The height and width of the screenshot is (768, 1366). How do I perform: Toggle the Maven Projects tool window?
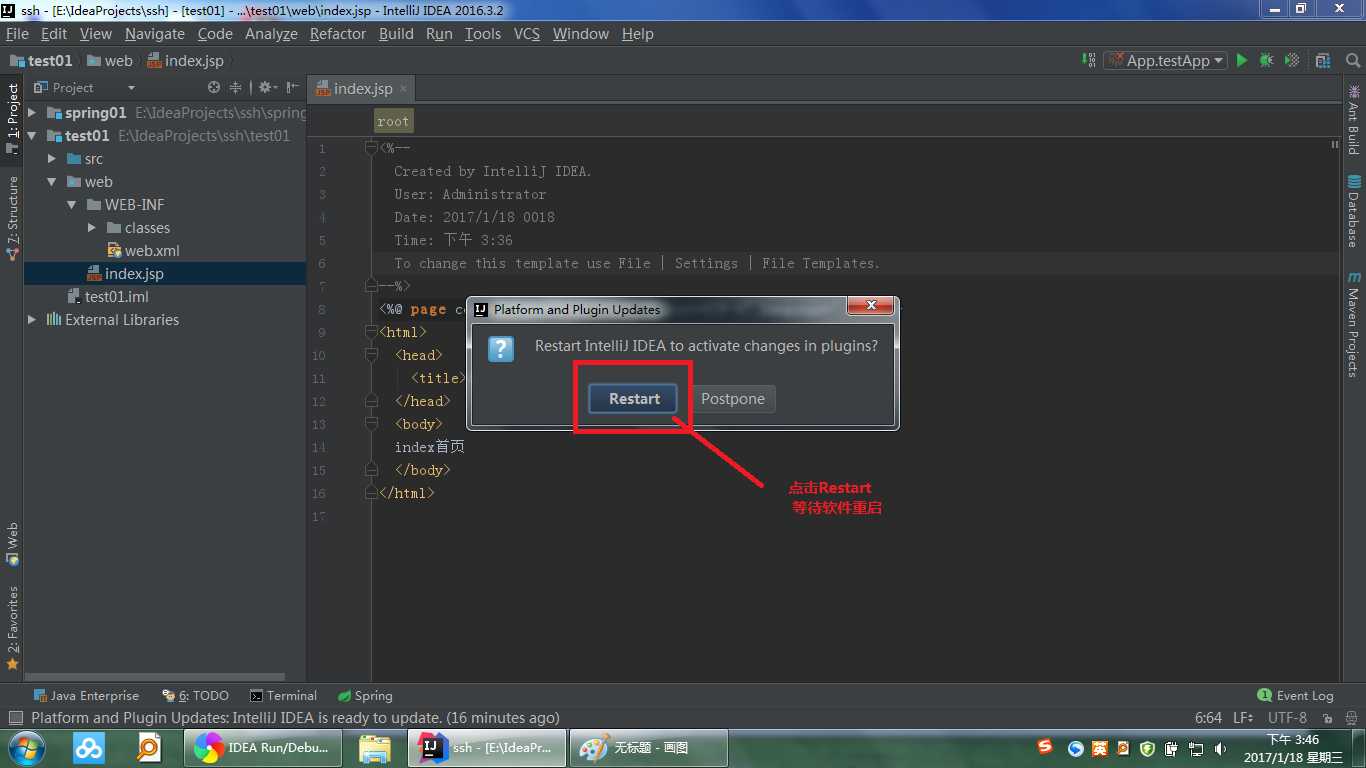1354,323
